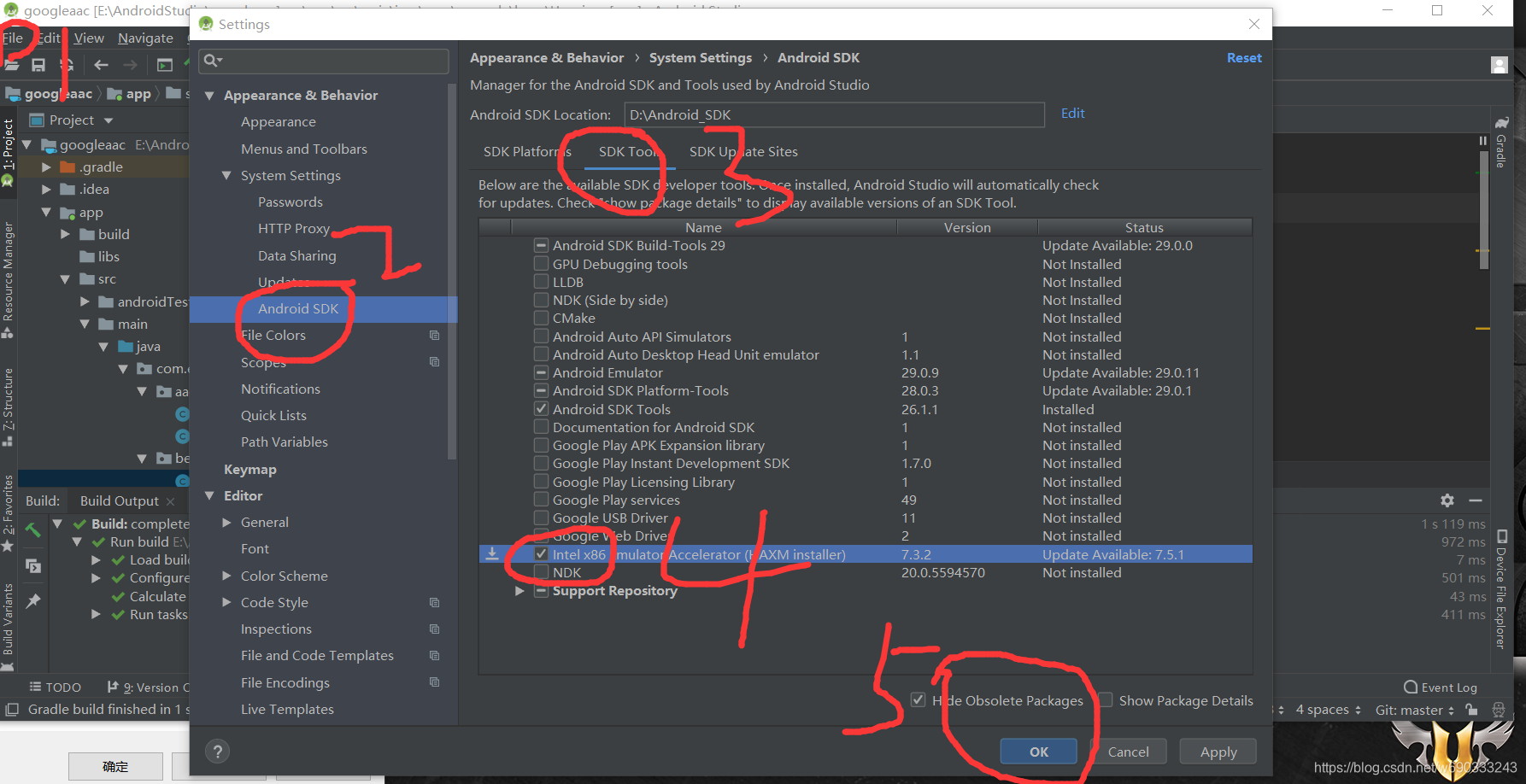Enable Show Package Details checkbox

[x=1106, y=700]
